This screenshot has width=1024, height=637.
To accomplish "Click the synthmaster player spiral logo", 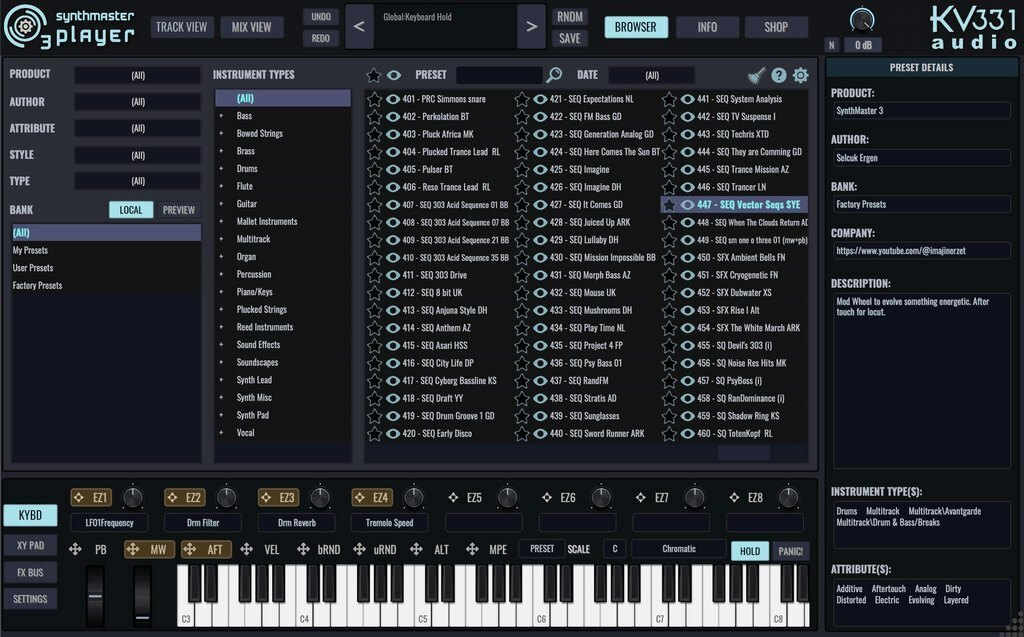I will click(x=28, y=25).
